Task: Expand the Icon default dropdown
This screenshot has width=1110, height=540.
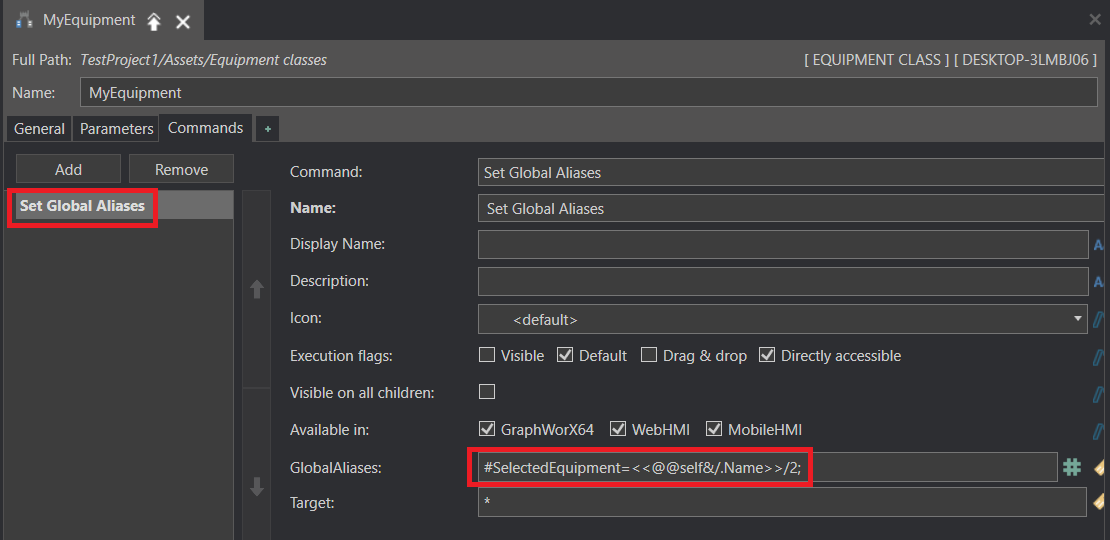Action: point(783,318)
